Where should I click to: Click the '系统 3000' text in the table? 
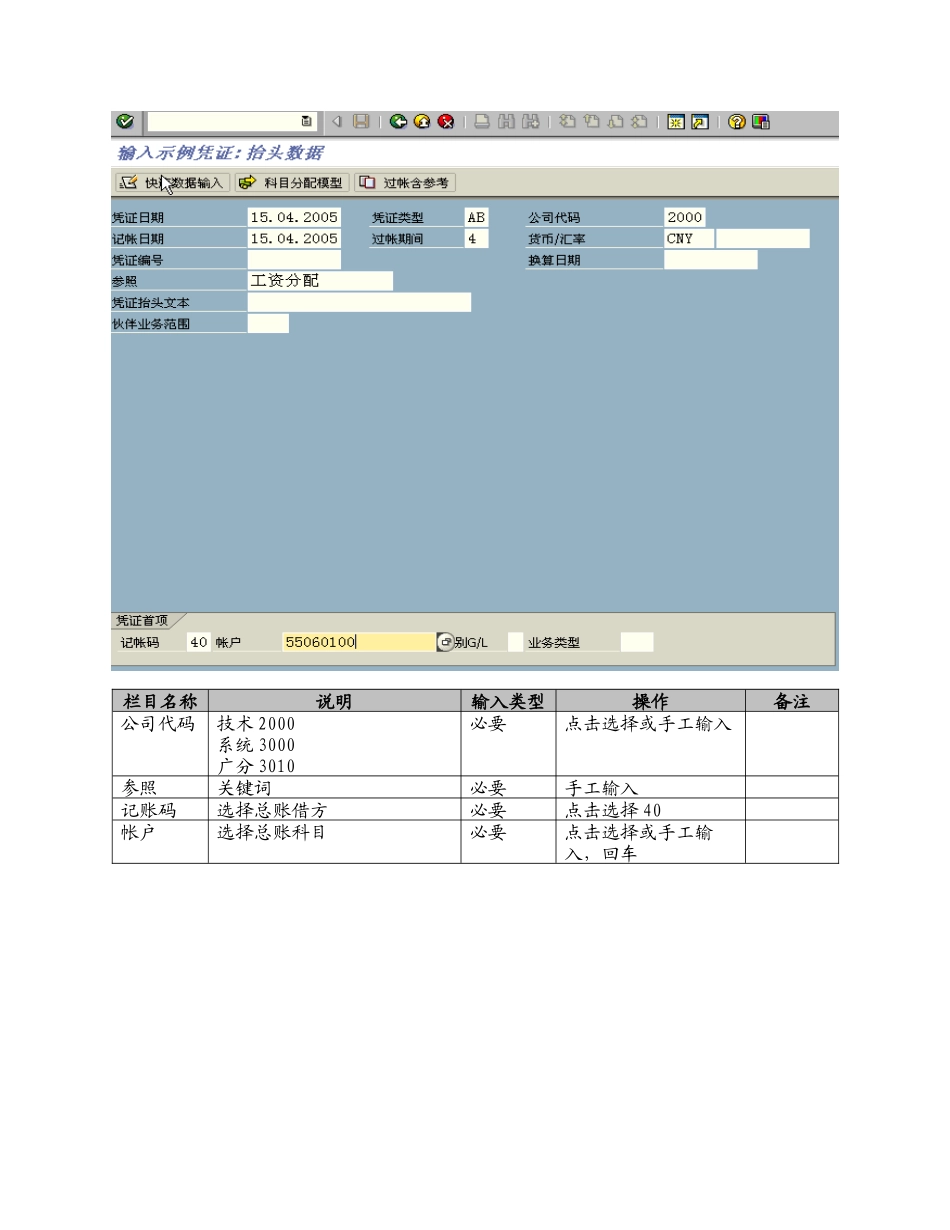coord(256,745)
